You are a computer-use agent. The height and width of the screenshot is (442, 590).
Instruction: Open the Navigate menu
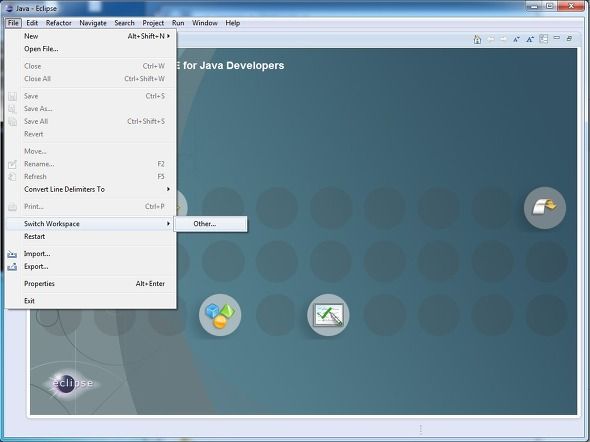pyautogui.click(x=93, y=23)
